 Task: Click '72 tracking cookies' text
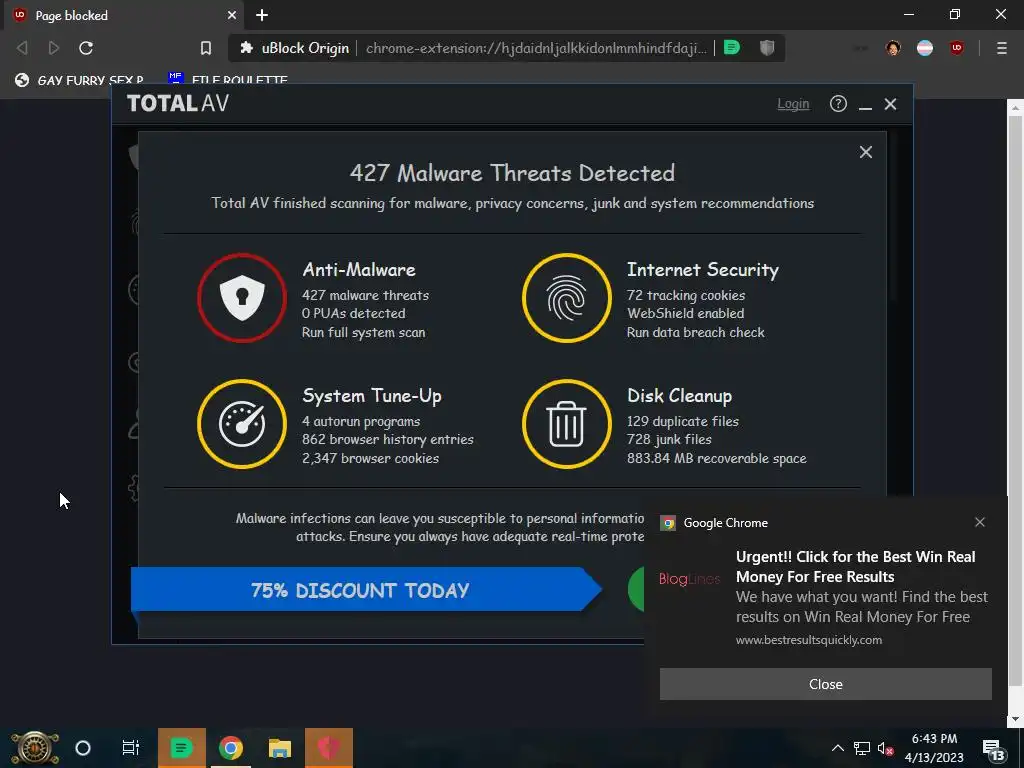click(x=686, y=295)
